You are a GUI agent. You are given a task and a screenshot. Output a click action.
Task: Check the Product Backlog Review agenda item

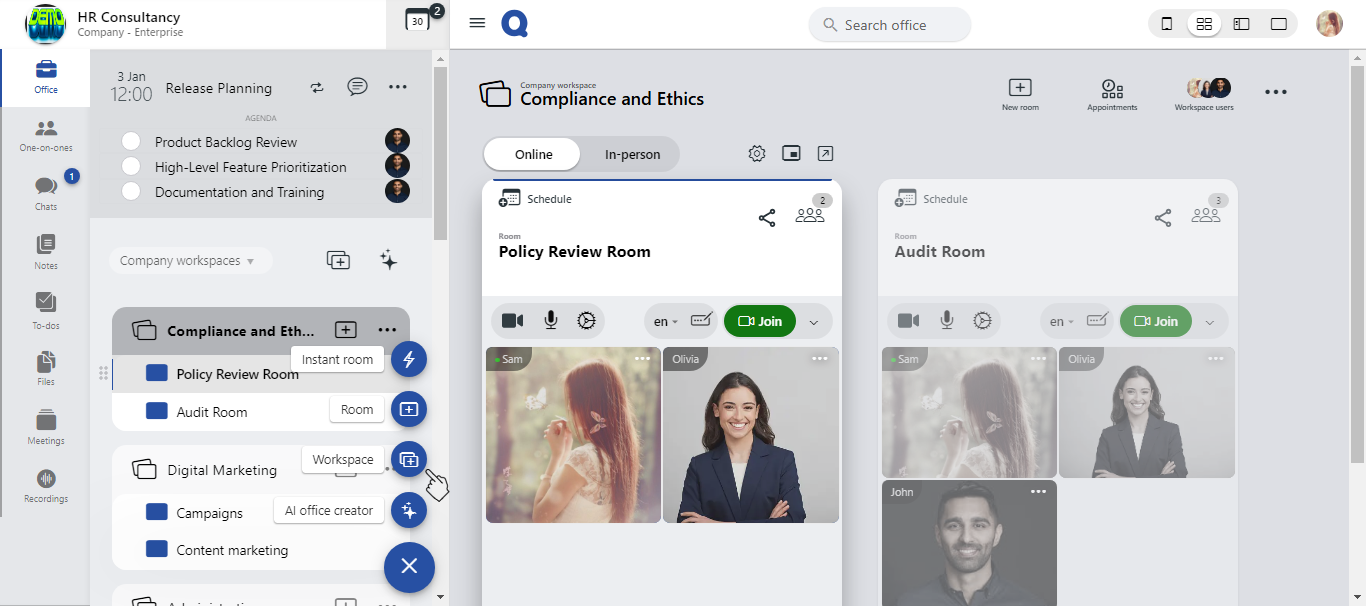(131, 142)
